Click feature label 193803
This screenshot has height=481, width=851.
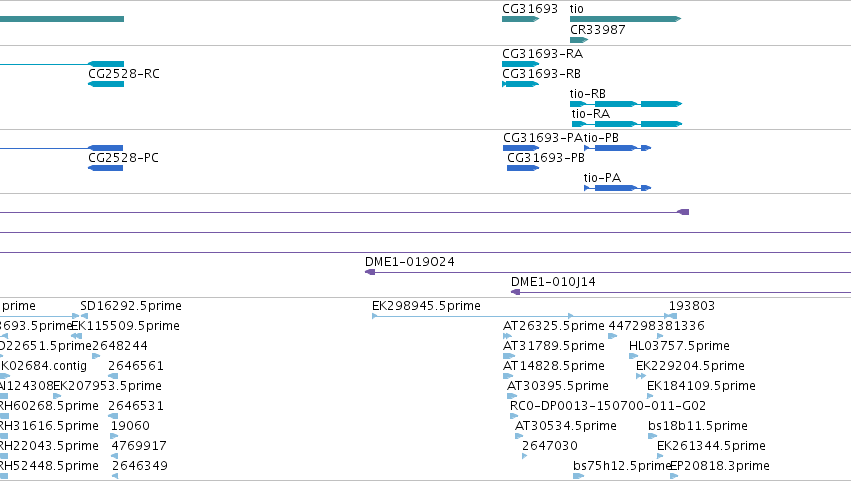coord(692,306)
